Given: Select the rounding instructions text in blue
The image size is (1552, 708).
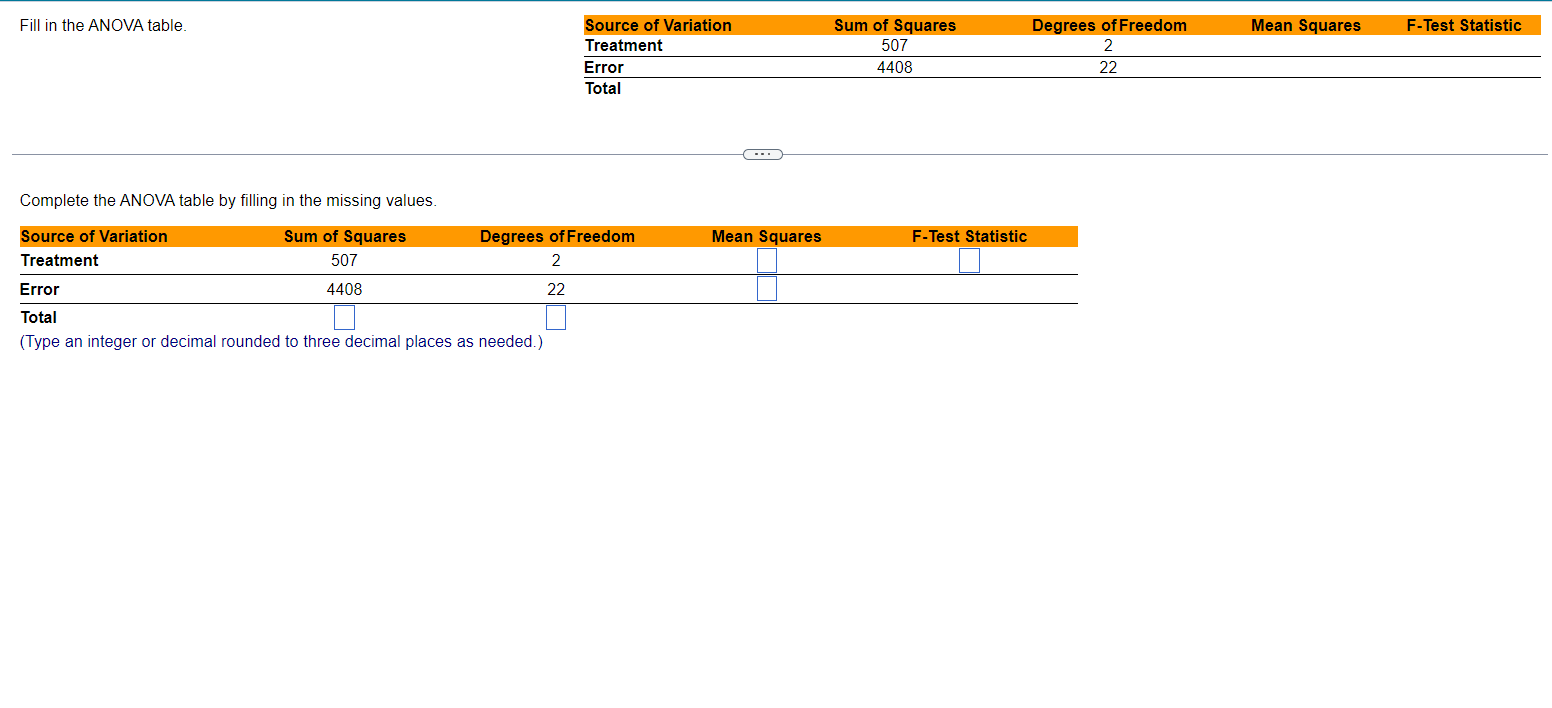Looking at the screenshot, I should 280,341.
